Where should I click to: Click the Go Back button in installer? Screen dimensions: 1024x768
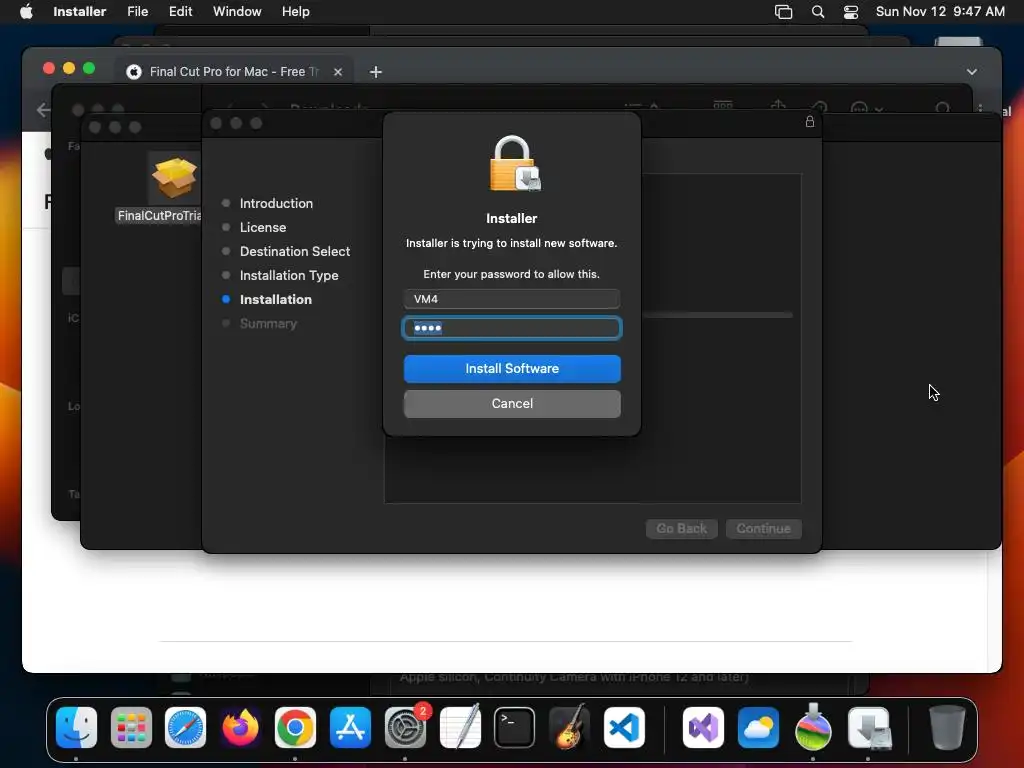(x=682, y=528)
